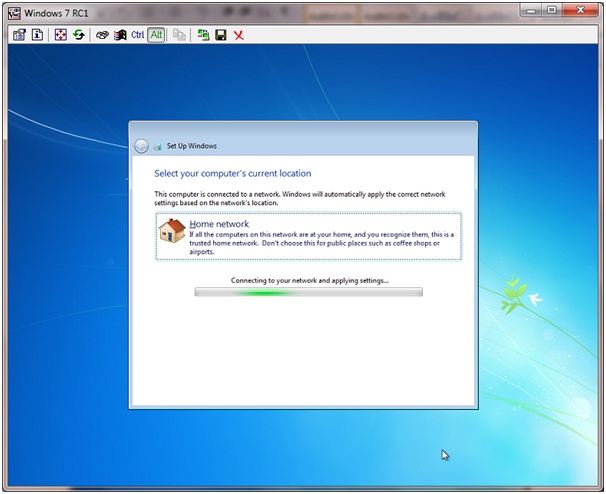Screen dimensions: 606x494
Task: Maximize the Windows 7 RC1 window
Action: point(552,10)
